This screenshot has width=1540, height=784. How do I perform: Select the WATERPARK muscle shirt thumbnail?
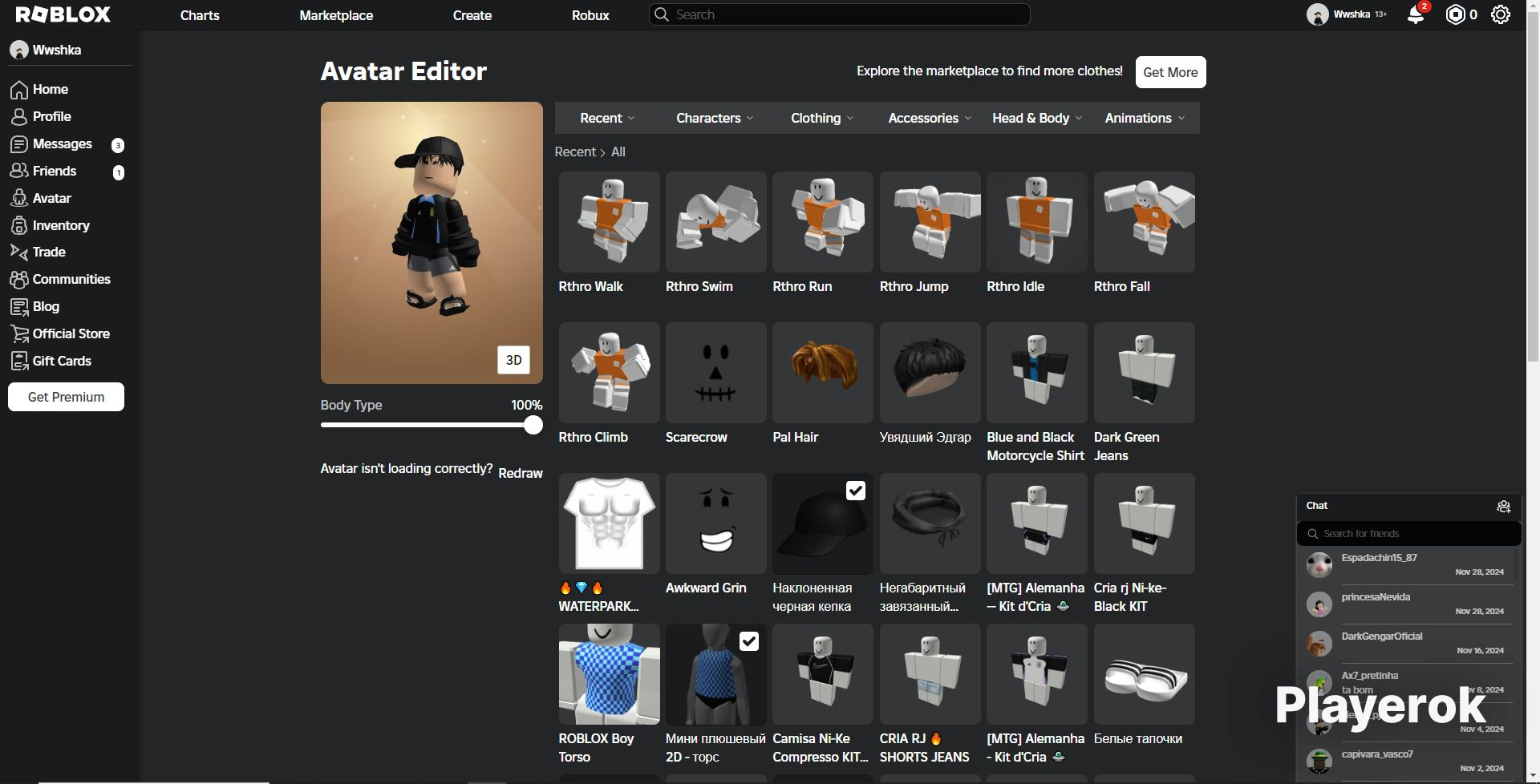tap(609, 523)
